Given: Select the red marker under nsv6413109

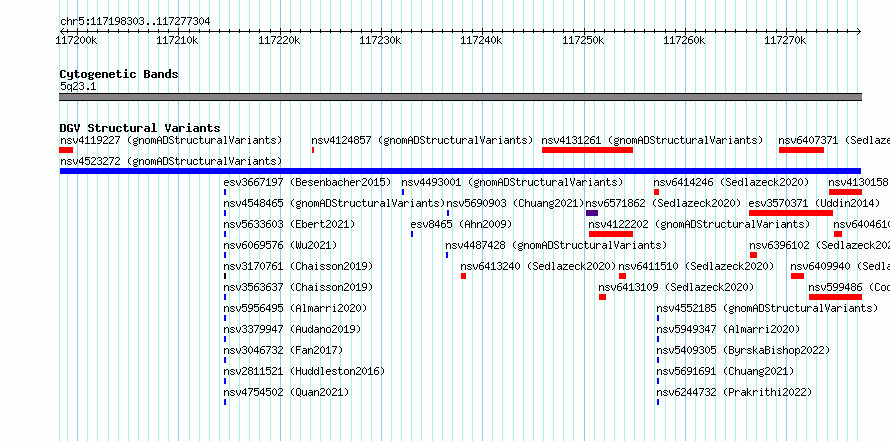Looking at the screenshot, I should tap(602, 297).
